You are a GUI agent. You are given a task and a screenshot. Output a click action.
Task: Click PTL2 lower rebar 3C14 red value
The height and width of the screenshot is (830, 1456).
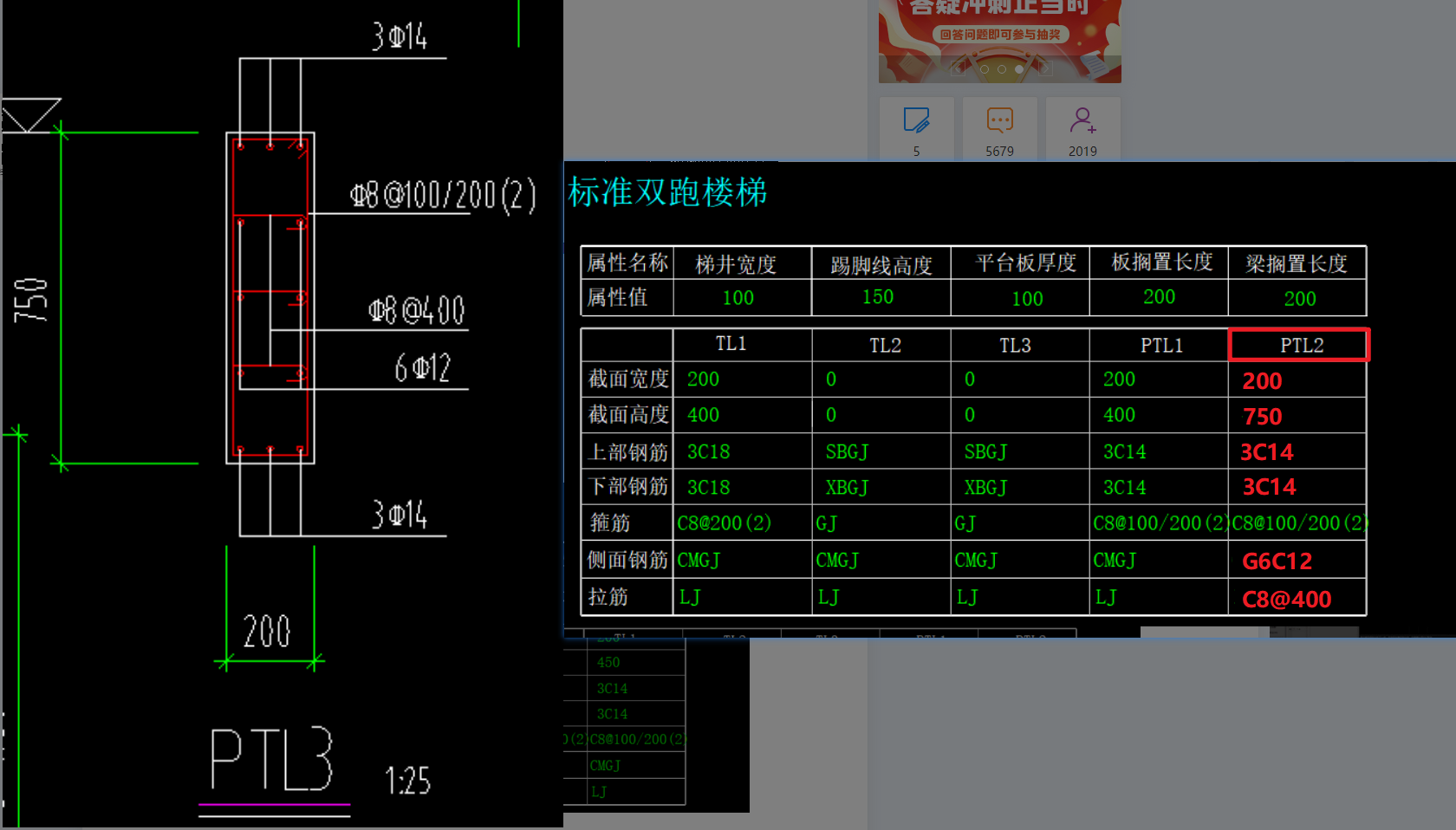(1269, 487)
